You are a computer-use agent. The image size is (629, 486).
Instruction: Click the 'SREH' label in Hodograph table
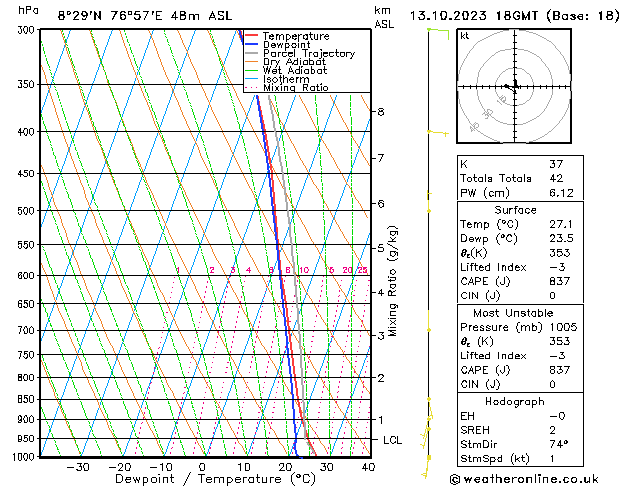475,430
